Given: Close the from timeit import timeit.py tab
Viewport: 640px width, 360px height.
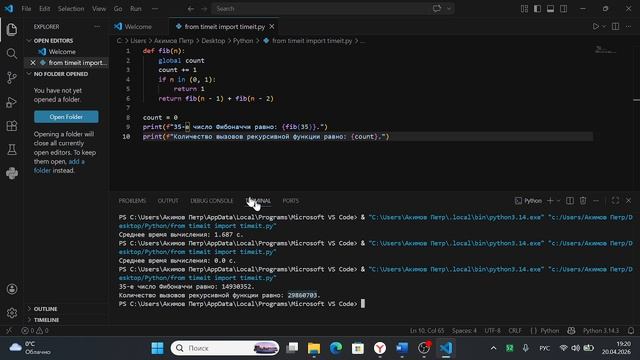Looking at the screenshot, I should [272, 27].
